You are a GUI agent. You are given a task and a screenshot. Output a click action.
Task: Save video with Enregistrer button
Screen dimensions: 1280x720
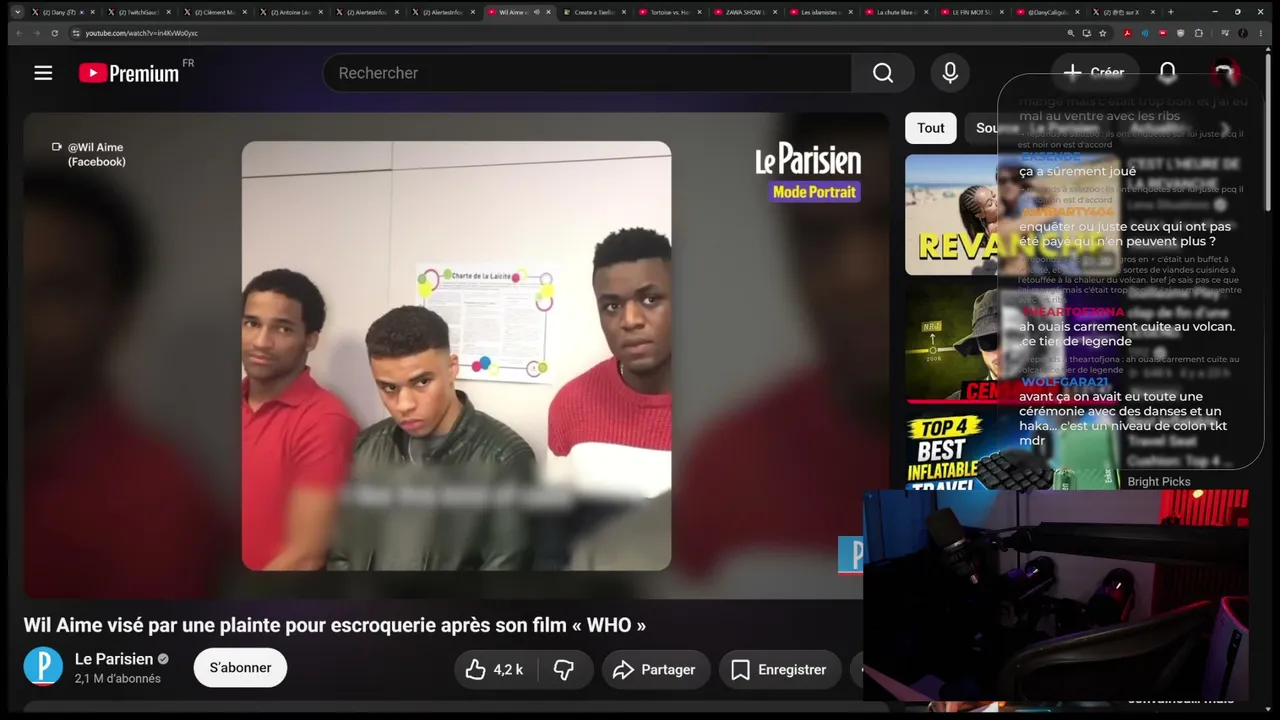pyautogui.click(x=779, y=670)
